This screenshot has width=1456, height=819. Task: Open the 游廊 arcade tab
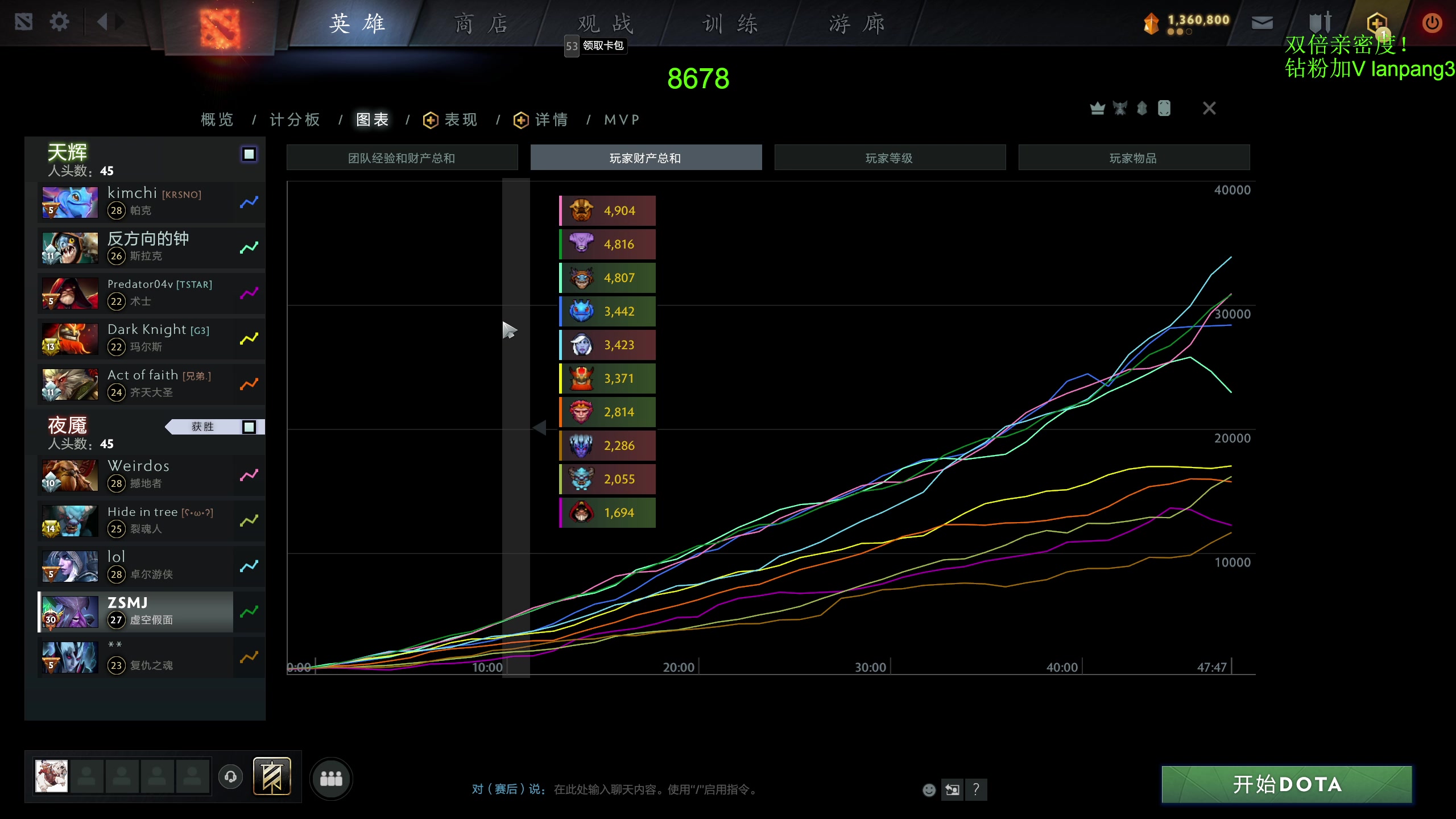[857, 24]
